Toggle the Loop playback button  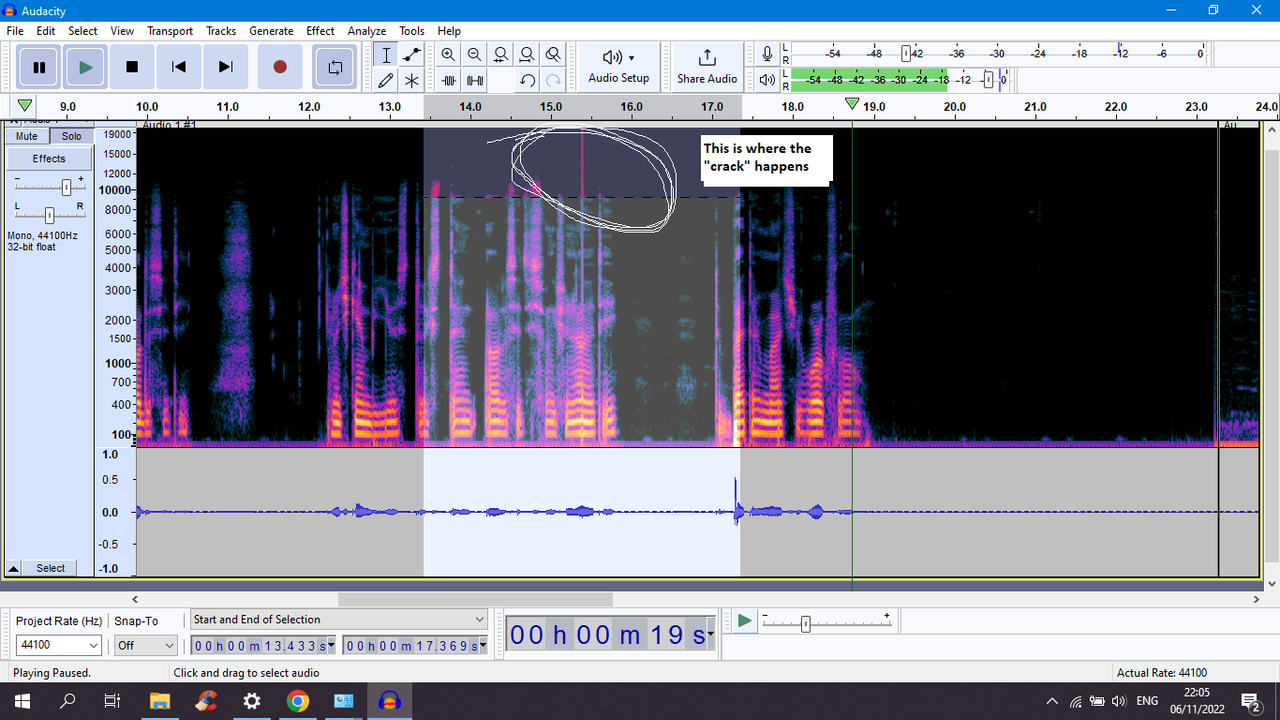coord(335,67)
